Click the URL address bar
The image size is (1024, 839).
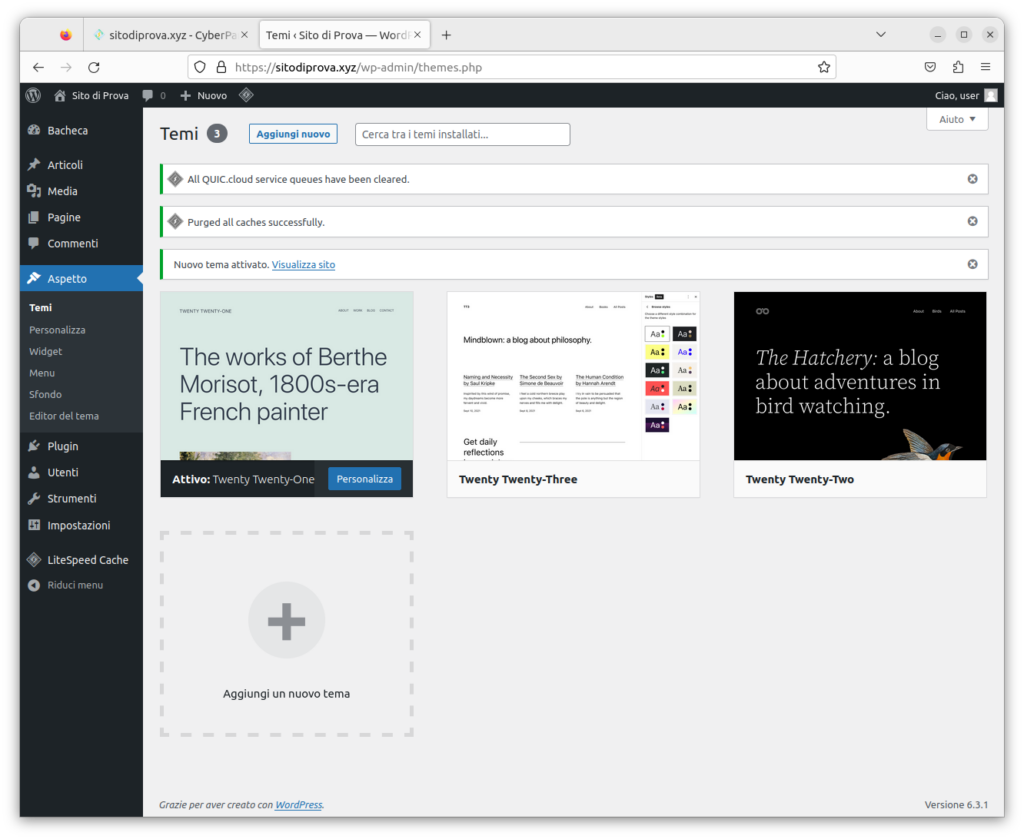pyautogui.click(x=513, y=67)
